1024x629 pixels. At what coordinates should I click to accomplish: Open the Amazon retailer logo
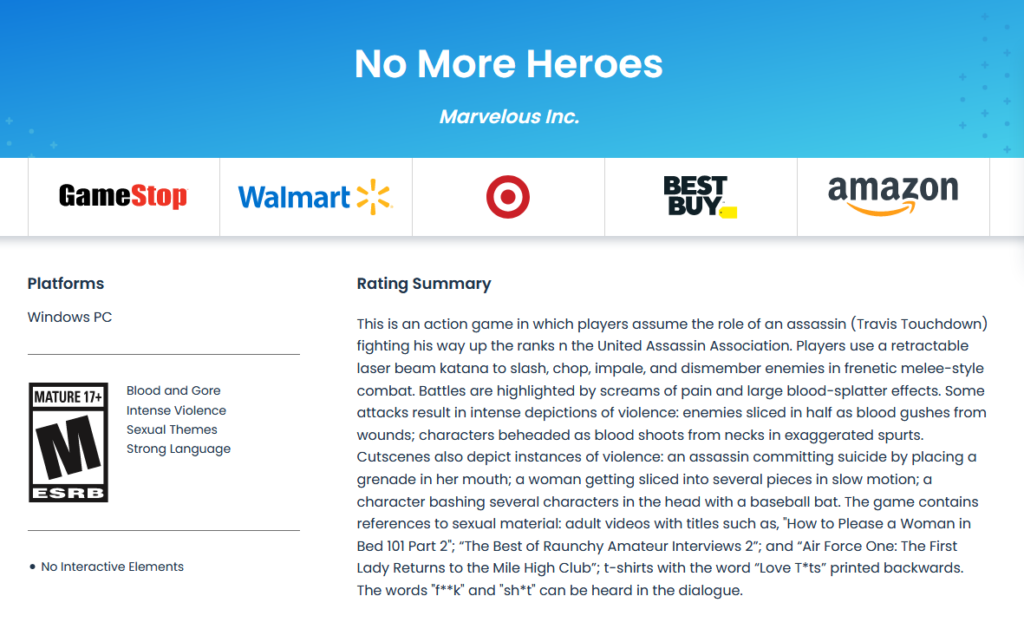point(893,195)
